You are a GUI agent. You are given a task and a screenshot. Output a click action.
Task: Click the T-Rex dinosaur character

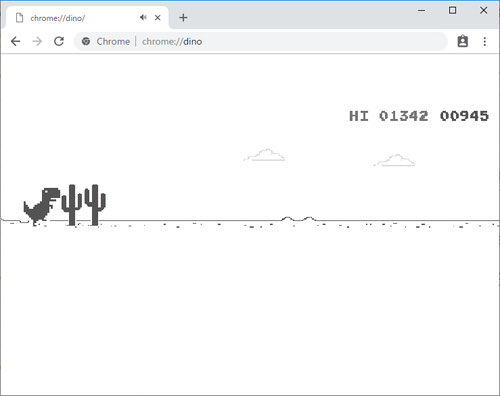[42, 207]
